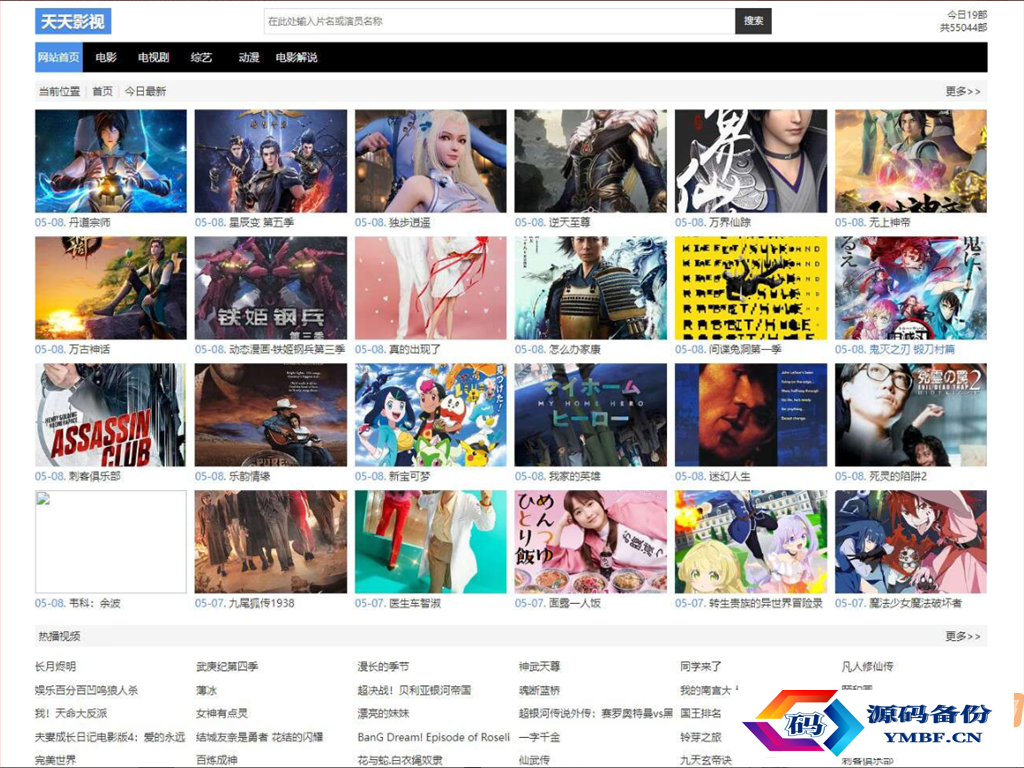The image size is (1024, 768).
Task: Click the 首页 breadcrumb link
Action: coord(102,91)
